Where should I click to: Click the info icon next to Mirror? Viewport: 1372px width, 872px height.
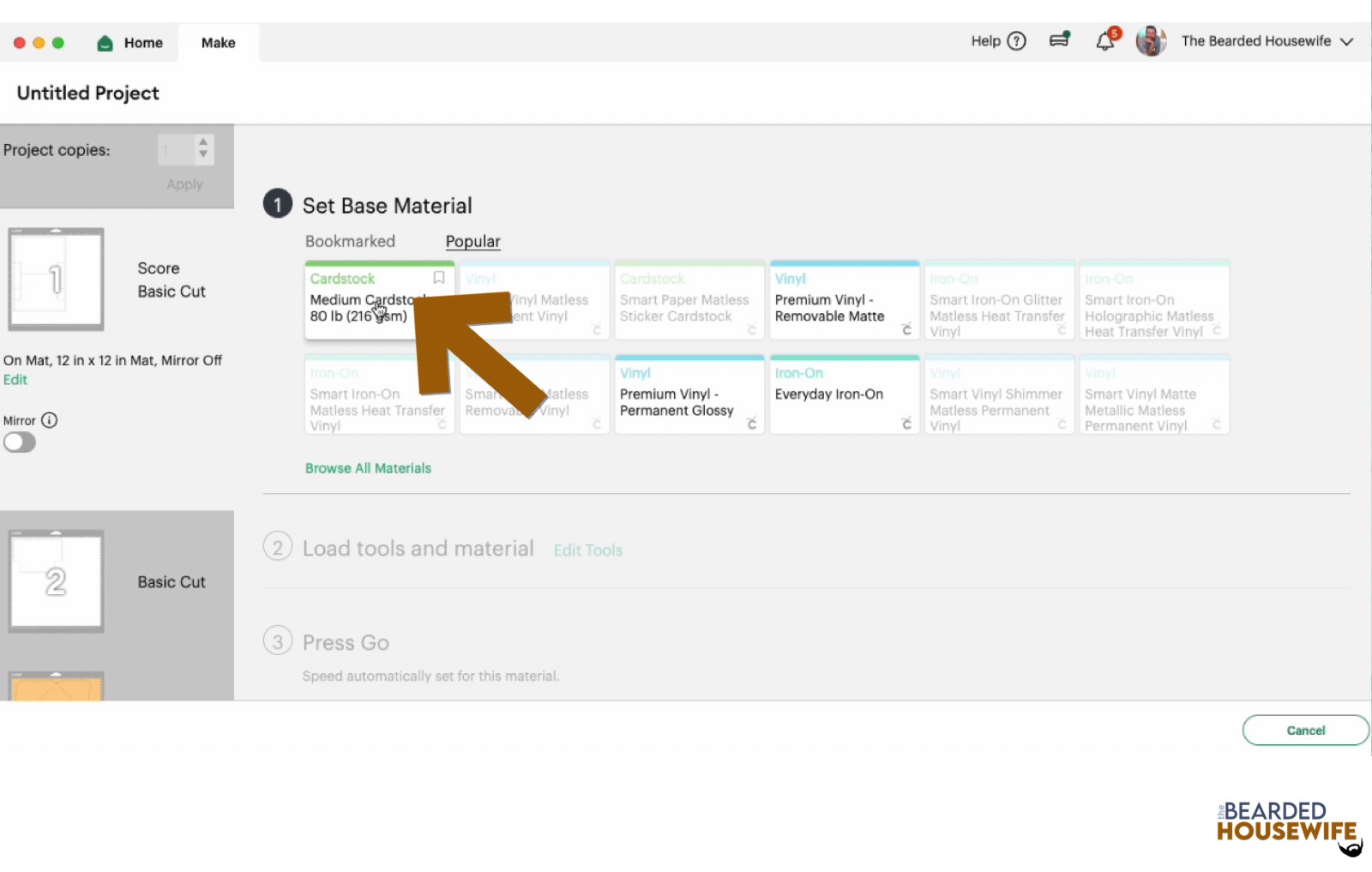[x=50, y=420]
